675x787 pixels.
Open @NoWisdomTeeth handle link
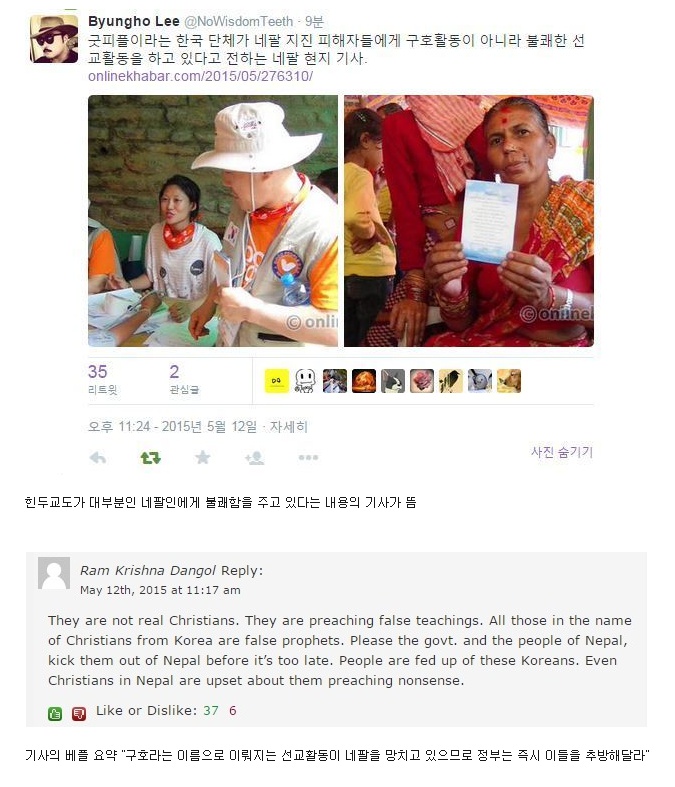tap(238, 22)
